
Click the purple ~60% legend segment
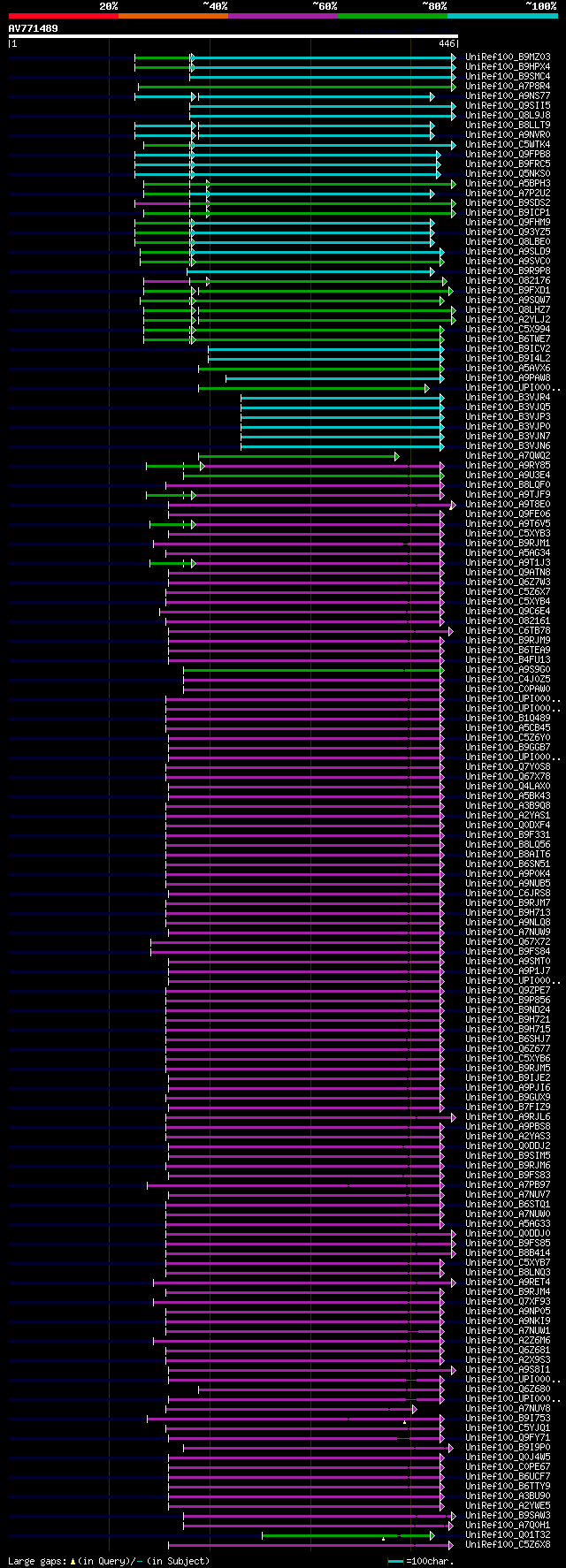click(283, 15)
